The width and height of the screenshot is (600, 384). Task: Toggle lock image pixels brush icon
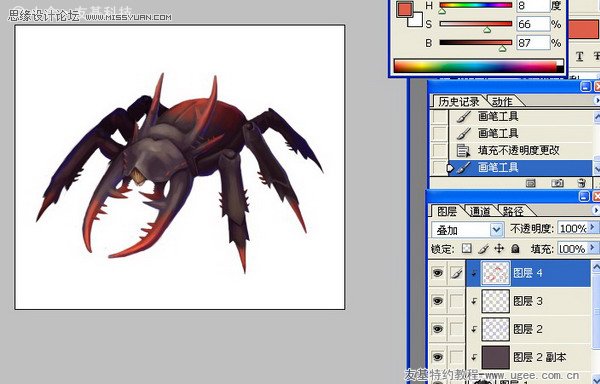[483, 249]
